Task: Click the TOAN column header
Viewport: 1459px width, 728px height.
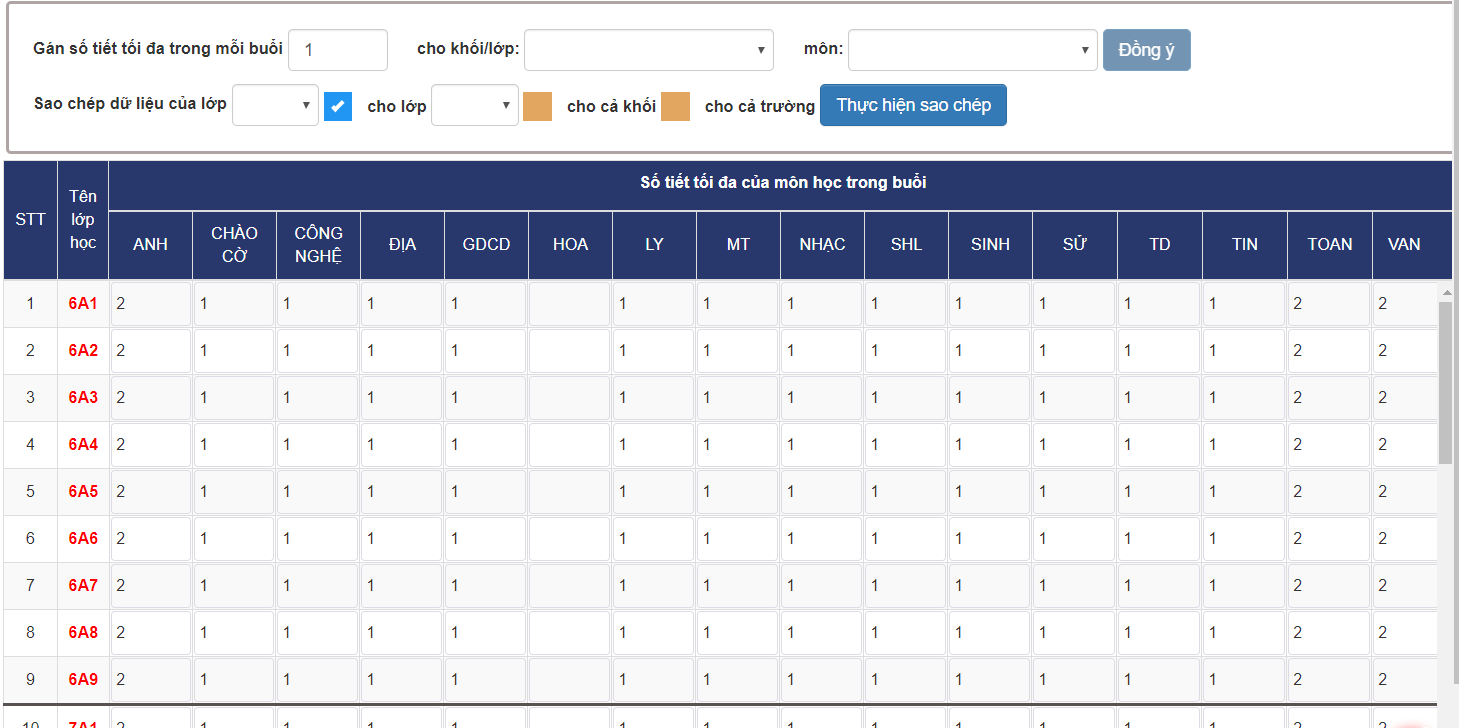Action: click(x=1329, y=245)
